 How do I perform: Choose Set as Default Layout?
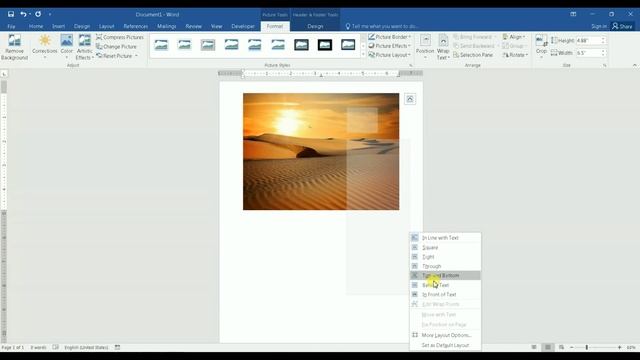pos(445,345)
